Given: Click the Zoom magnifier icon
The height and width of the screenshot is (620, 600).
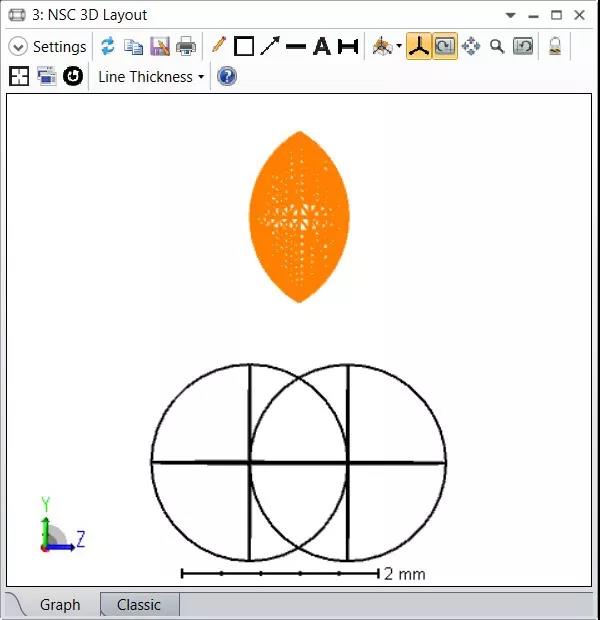Looking at the screenshot, I should click(x=497, y=46).
